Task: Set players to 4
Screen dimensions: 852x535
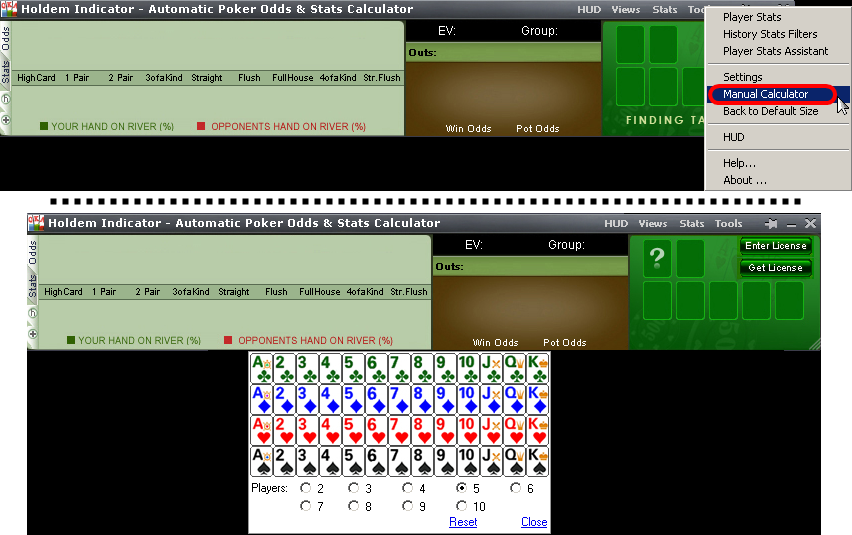Action: click(x=408, y=488)
